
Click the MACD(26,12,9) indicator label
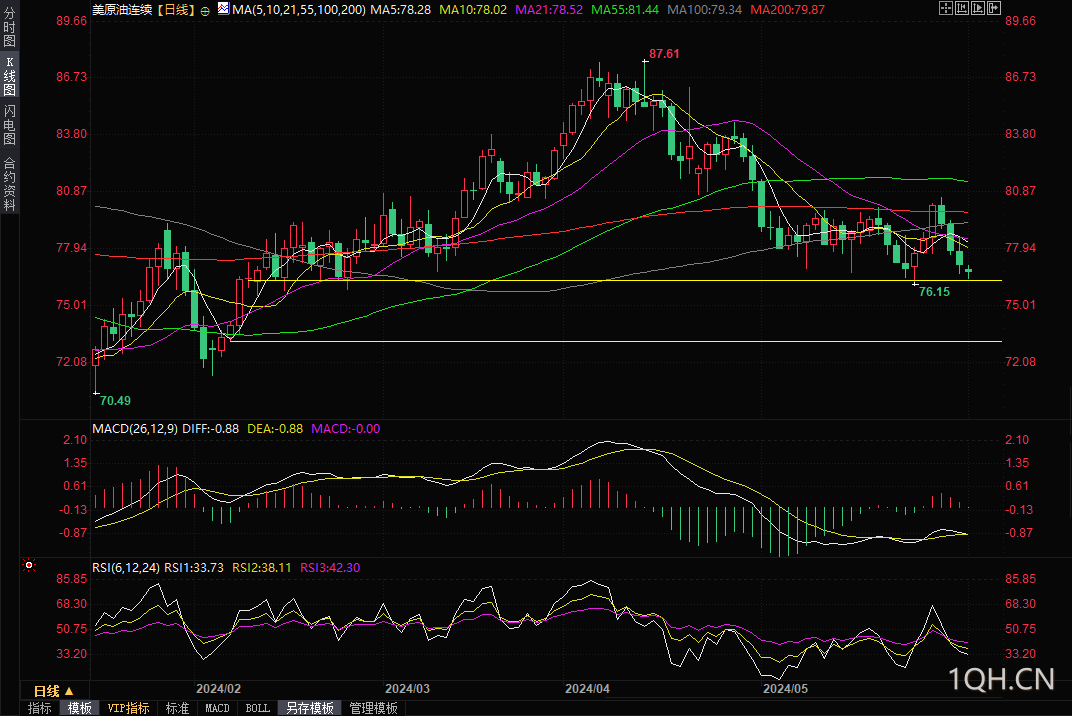(135, 429)
